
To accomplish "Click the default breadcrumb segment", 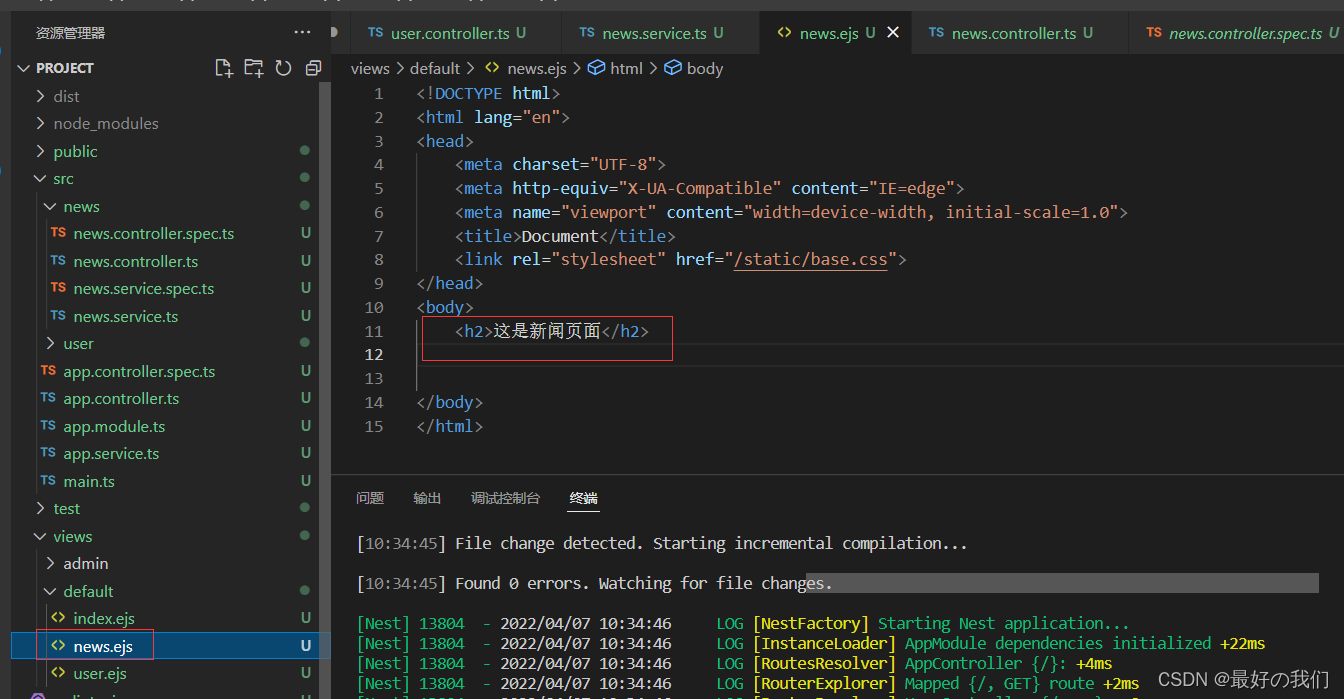I will pyautogui.click(x=435, y=68).
